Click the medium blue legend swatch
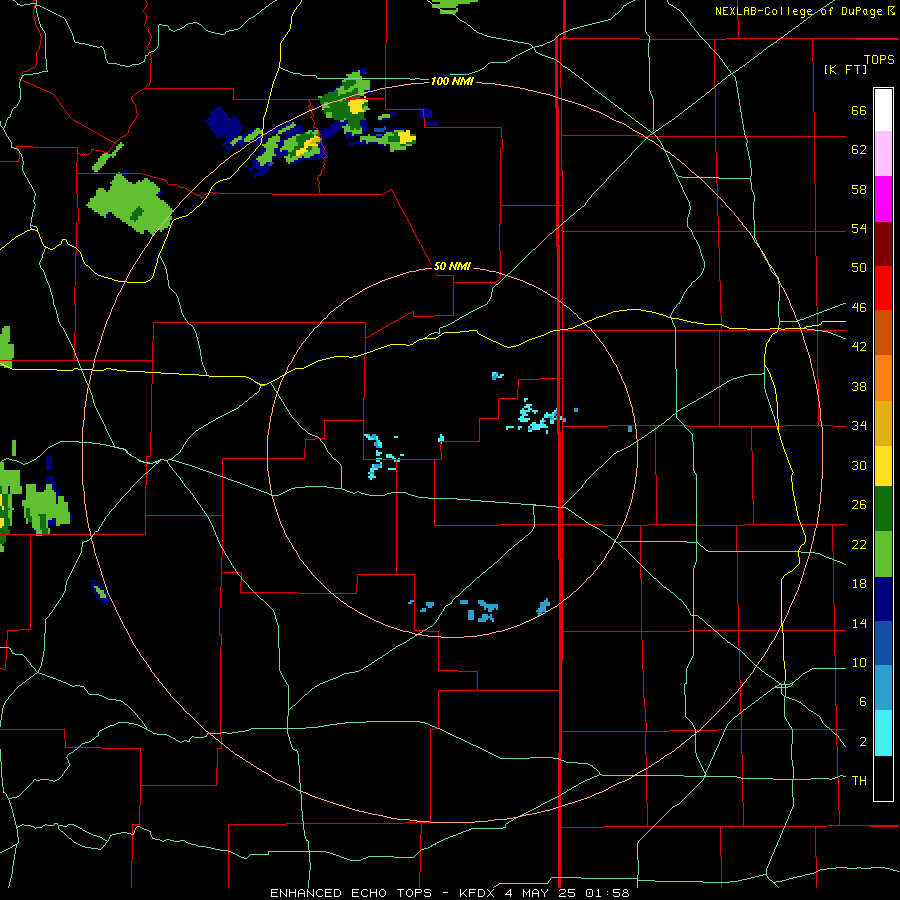Screen dimensions: 900x900 pos(883,643)
